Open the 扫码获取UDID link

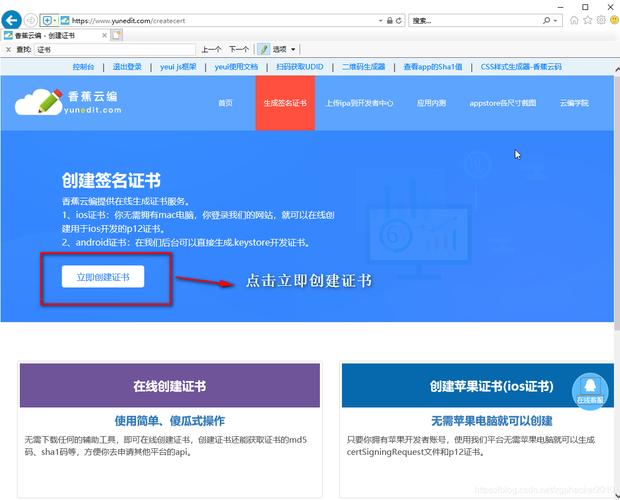tap(300, 67)
